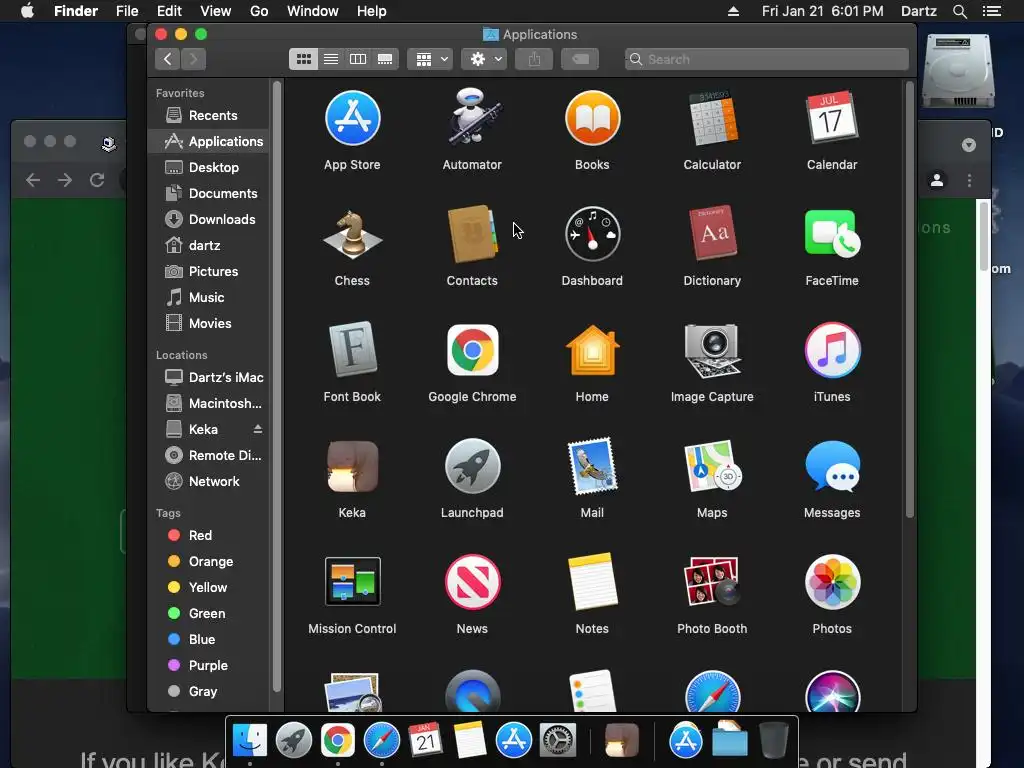Viewport: 1024px width, 768px height.
Task: Switch Finder to icon view
Action: click(x=304, y=59)
